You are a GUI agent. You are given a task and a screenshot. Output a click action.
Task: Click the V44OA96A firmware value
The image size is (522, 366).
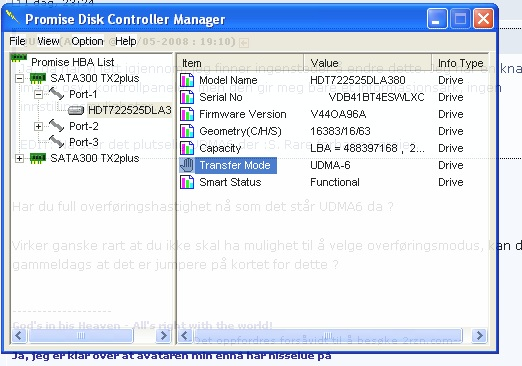pyautogui.click(x=338, y=114)
